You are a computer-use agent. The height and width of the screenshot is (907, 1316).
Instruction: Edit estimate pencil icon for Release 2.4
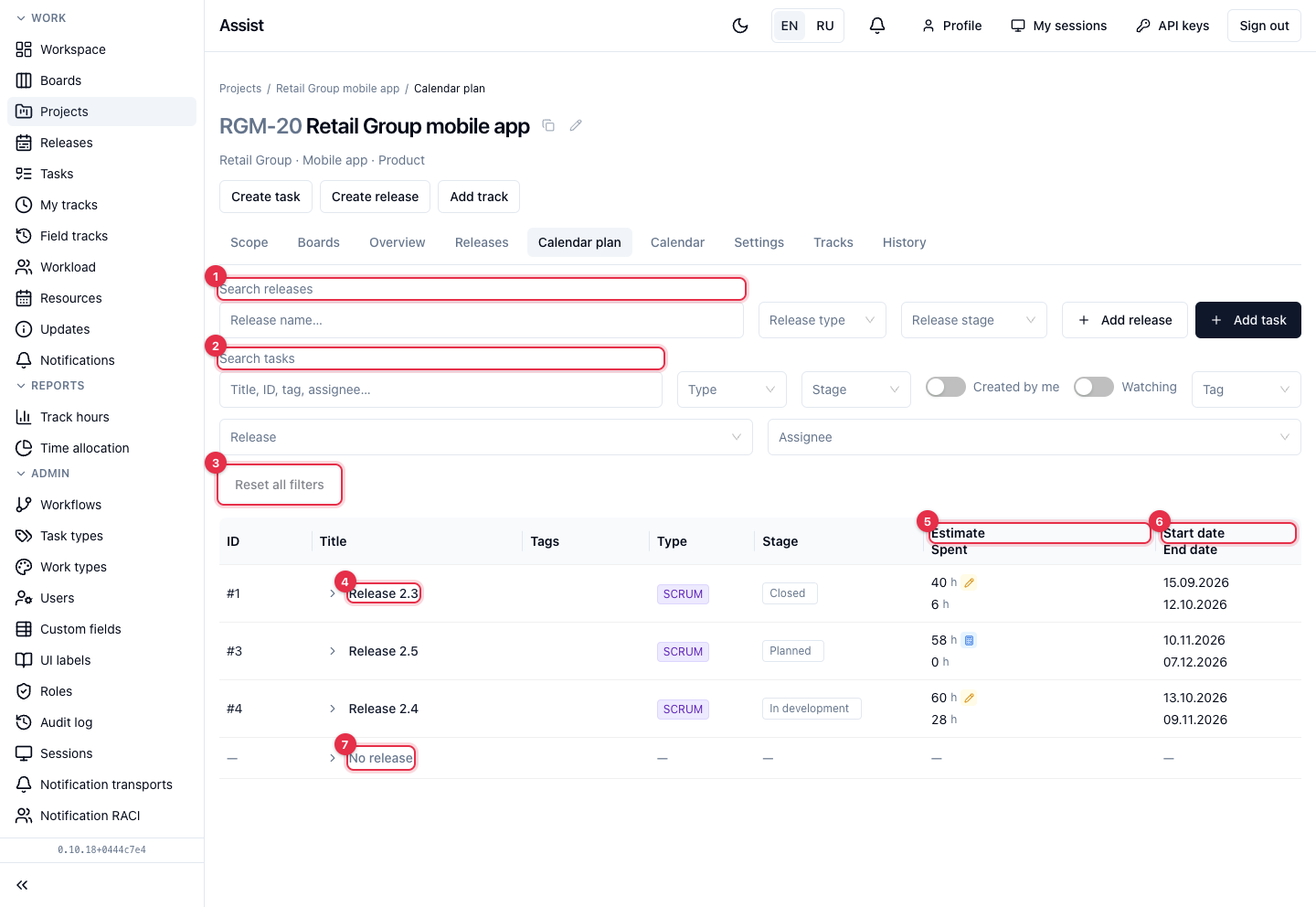point(970,698)
